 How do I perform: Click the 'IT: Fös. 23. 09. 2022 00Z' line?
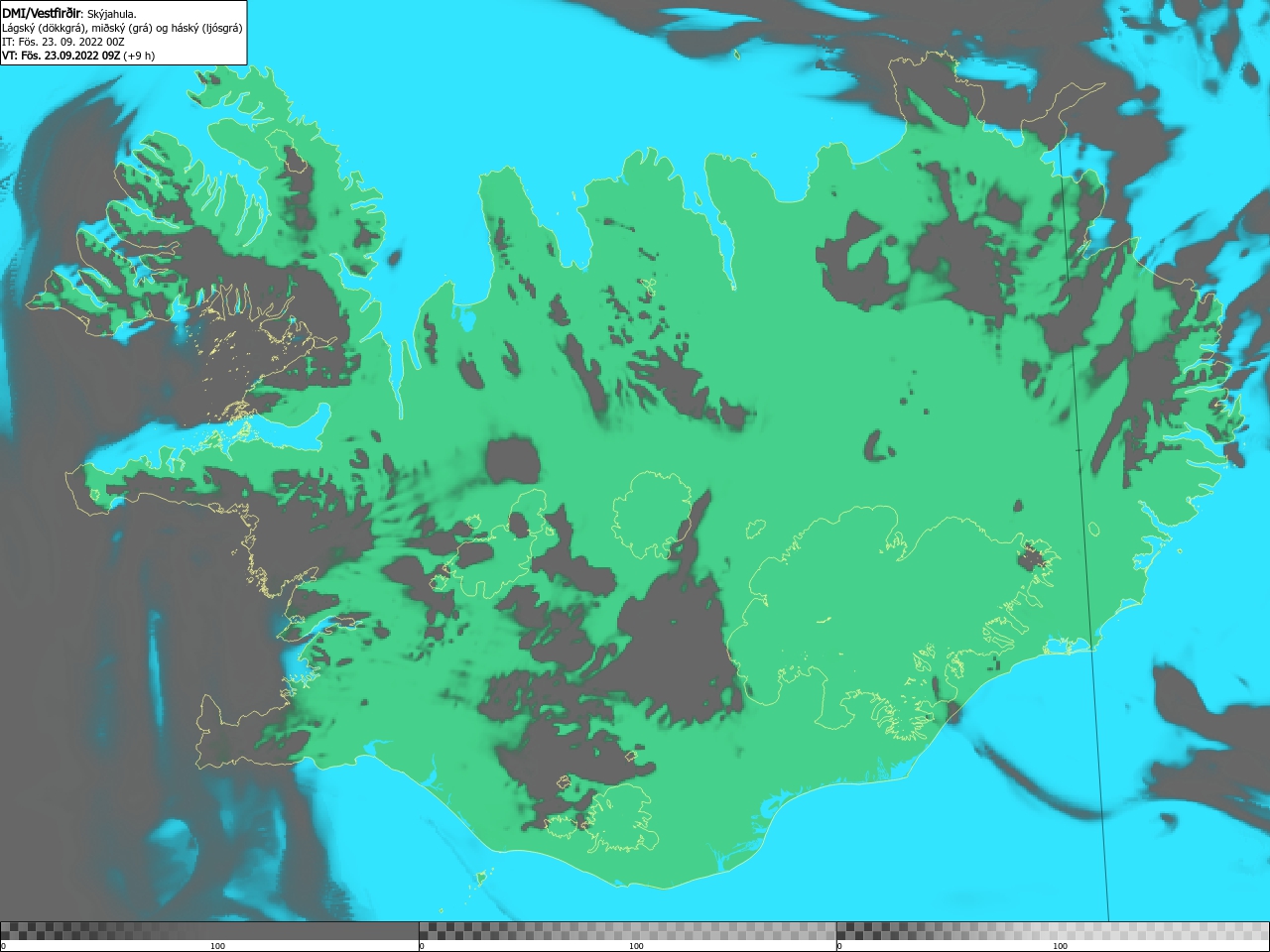coord(63,42)
